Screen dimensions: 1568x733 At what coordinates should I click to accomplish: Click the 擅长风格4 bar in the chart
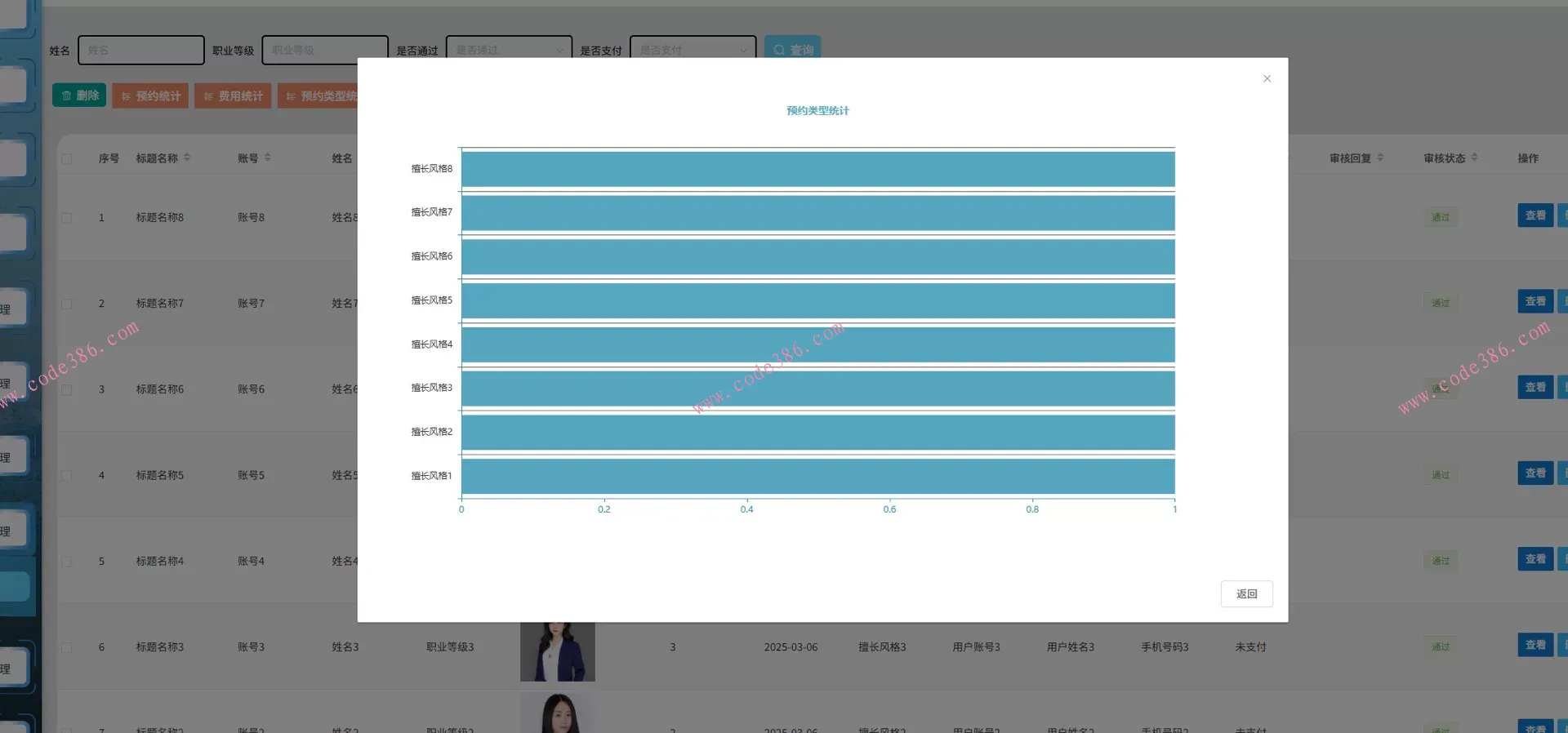[817, 344]
